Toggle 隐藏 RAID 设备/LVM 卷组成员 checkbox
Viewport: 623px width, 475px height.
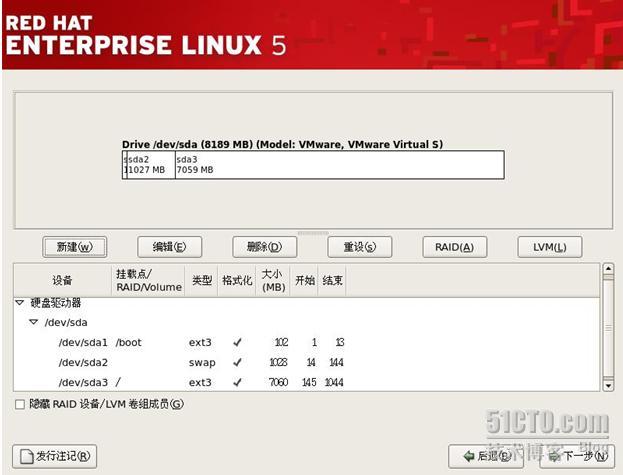coord(20,404)
